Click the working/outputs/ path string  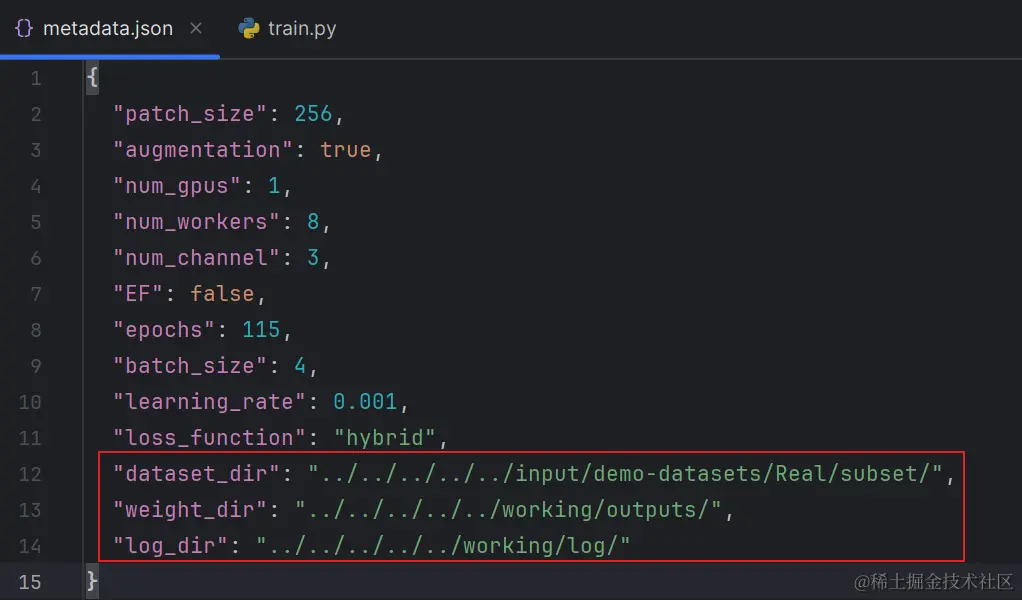[508, 510]
